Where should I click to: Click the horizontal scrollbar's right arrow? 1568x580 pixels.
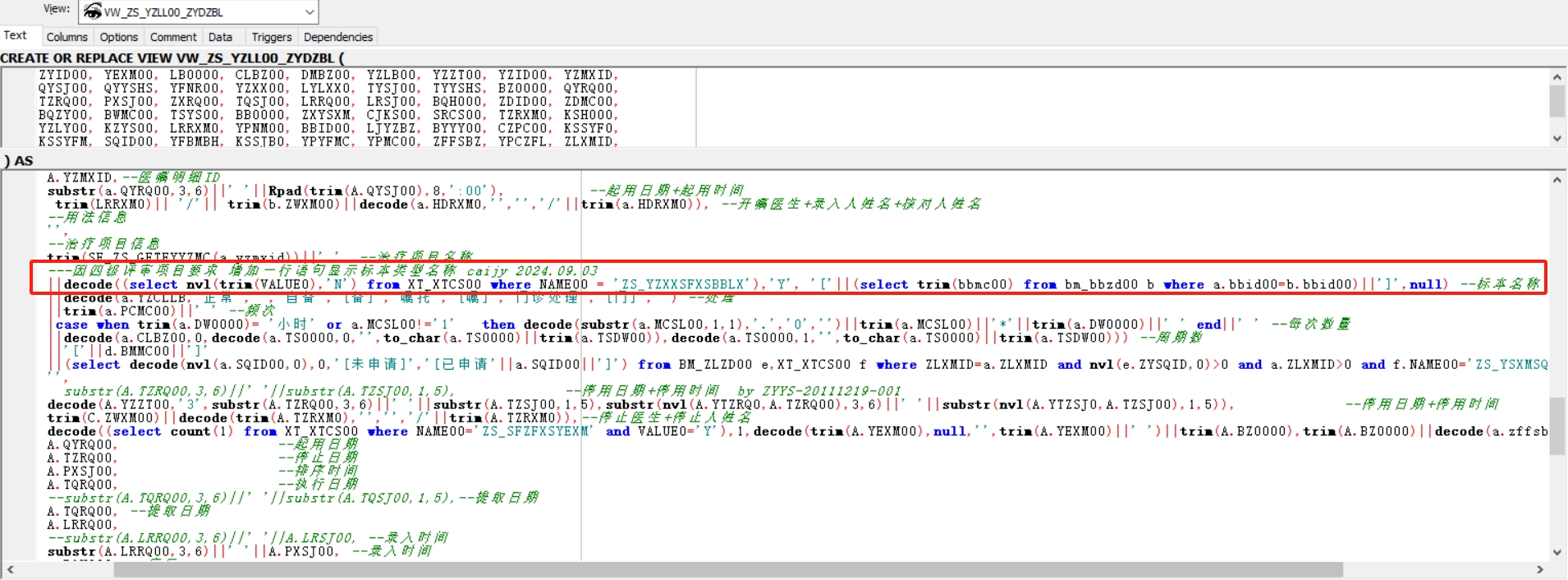[1540, 570]
